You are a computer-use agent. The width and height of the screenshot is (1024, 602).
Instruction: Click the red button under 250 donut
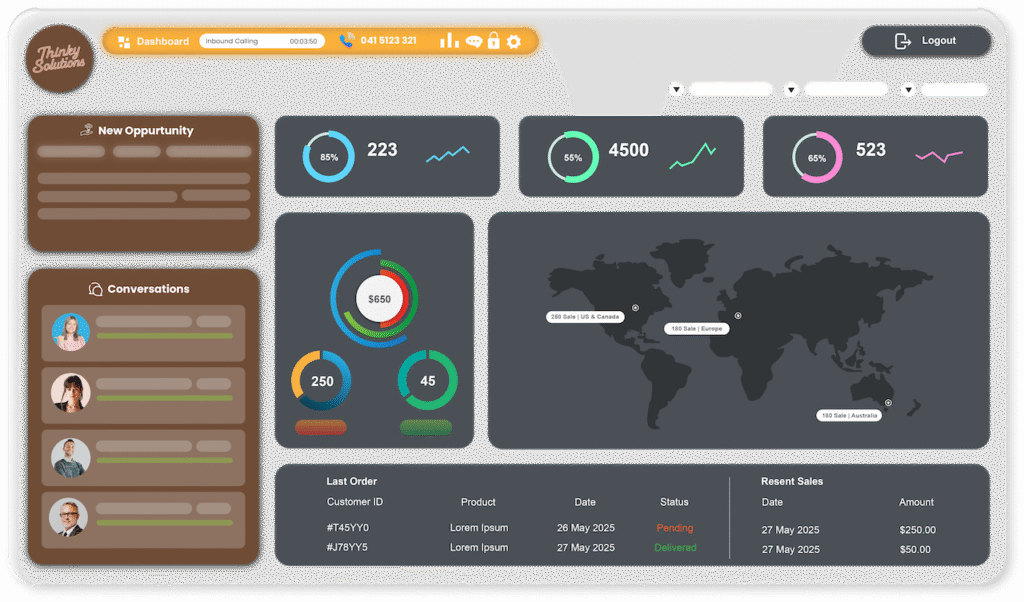pos(320,427)
